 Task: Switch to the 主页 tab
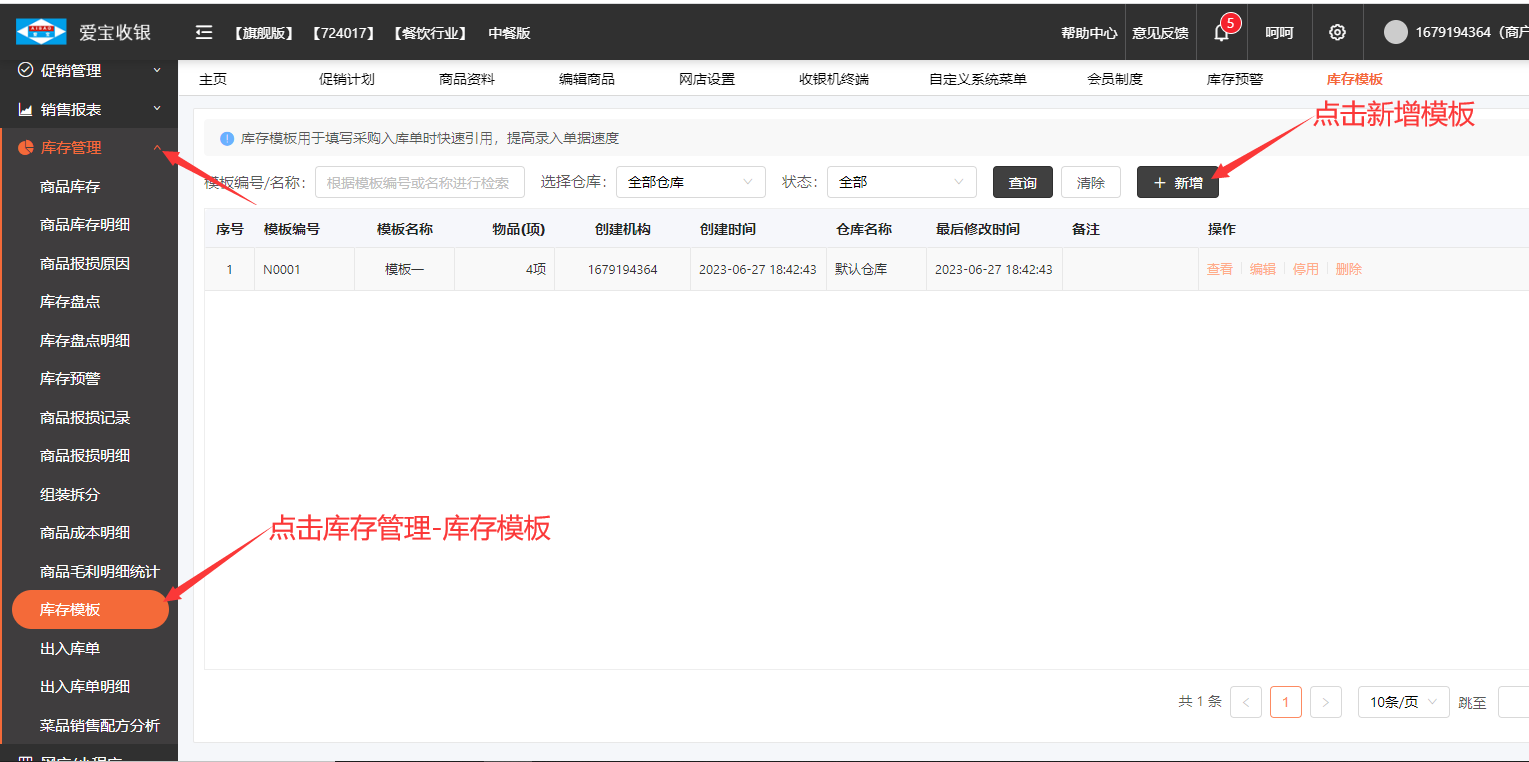click(213, 79)
